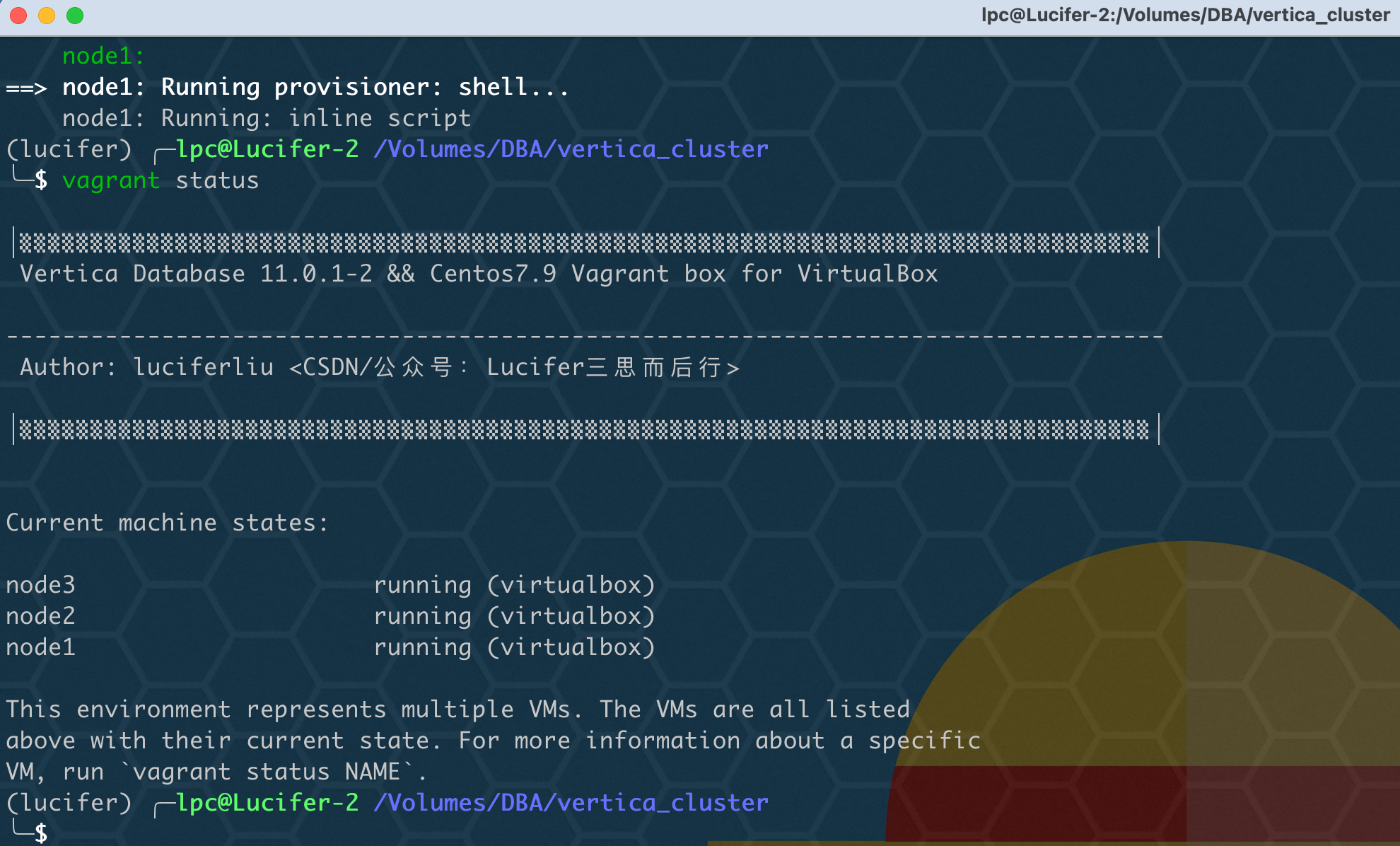Click the node2 machine name line
The width and height of the screenshot is (1400, 846).
tap(40, 617)
